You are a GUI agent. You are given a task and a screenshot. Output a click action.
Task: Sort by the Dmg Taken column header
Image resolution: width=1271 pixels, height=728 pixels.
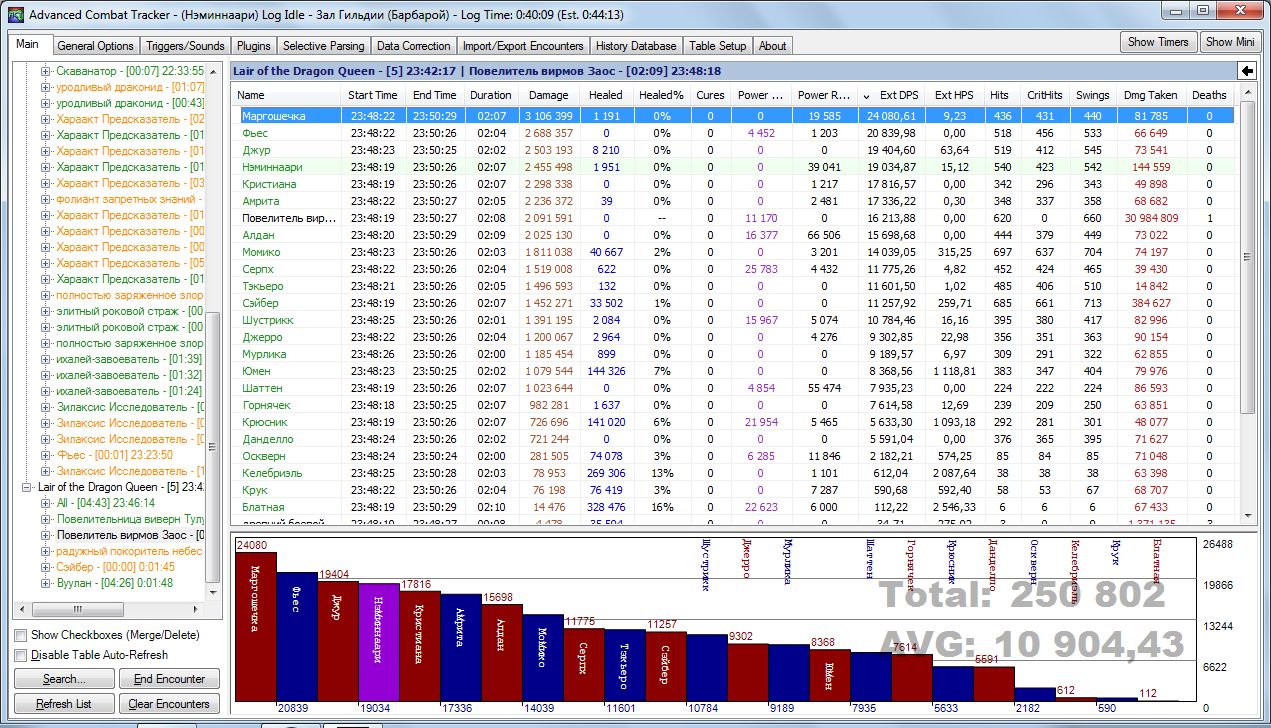pyautogui.click(x=1150, y=95)
